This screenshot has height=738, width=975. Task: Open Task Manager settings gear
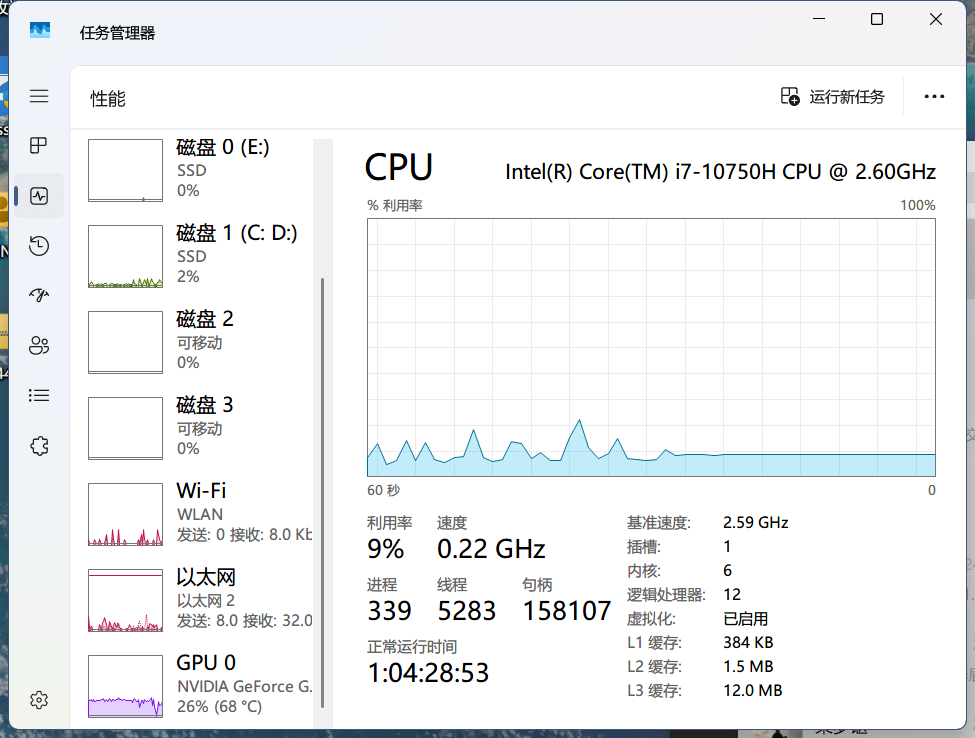[39, 700]
